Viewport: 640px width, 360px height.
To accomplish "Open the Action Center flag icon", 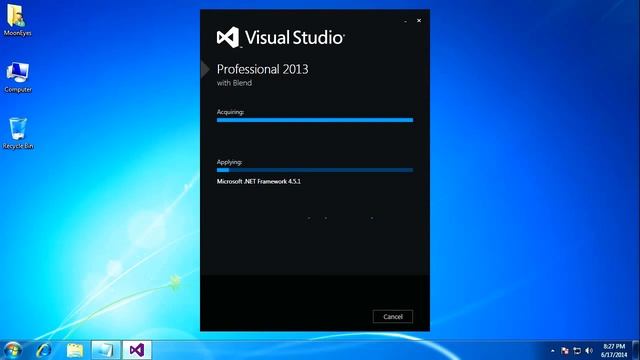I will tap(565, 351).
